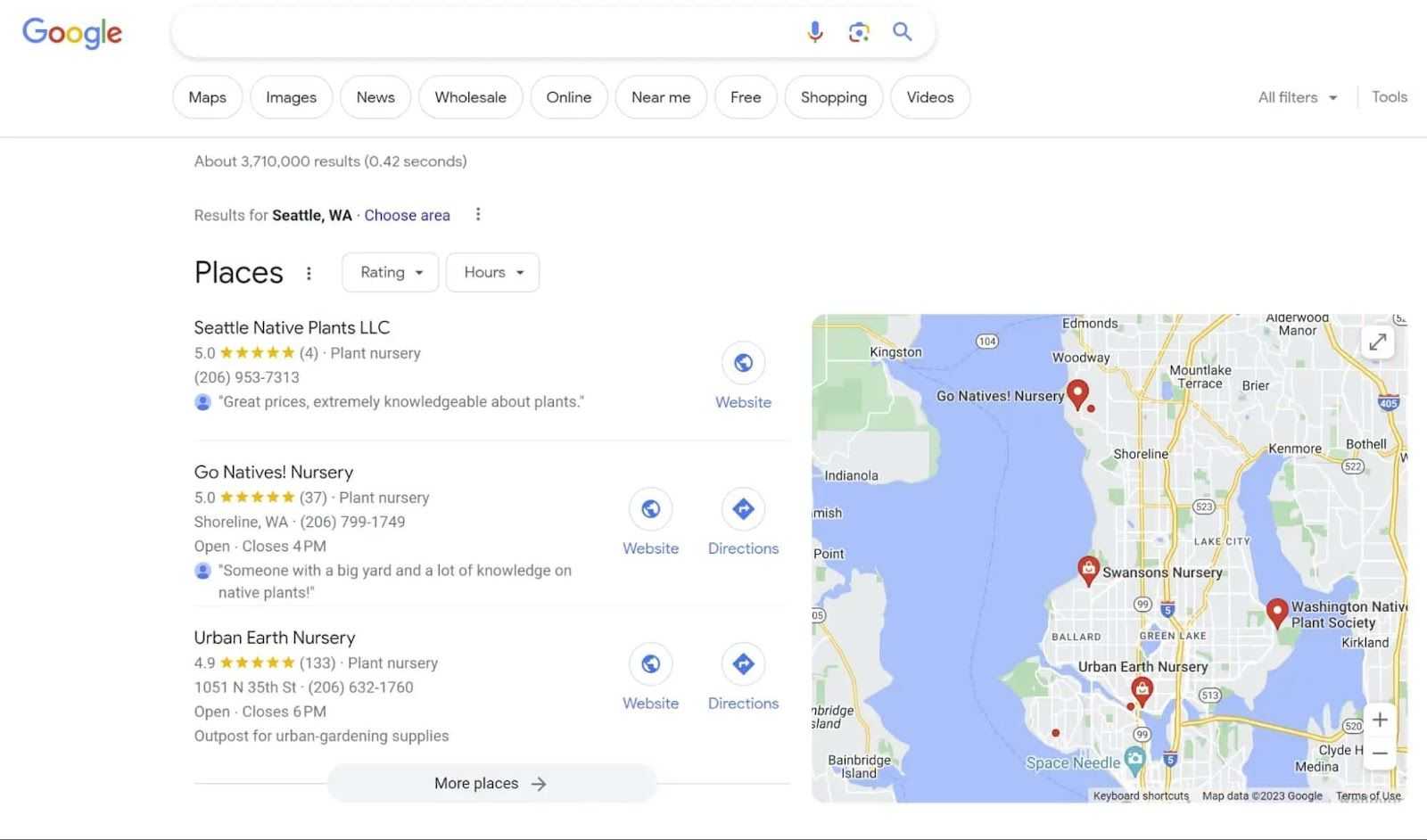
Task: Click the Choose area link
Action: [407, 215]
